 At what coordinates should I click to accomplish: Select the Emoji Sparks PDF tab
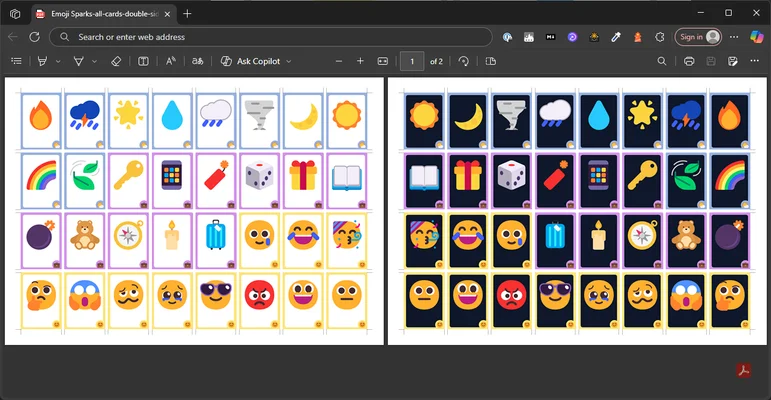click(x=103, y=14)
